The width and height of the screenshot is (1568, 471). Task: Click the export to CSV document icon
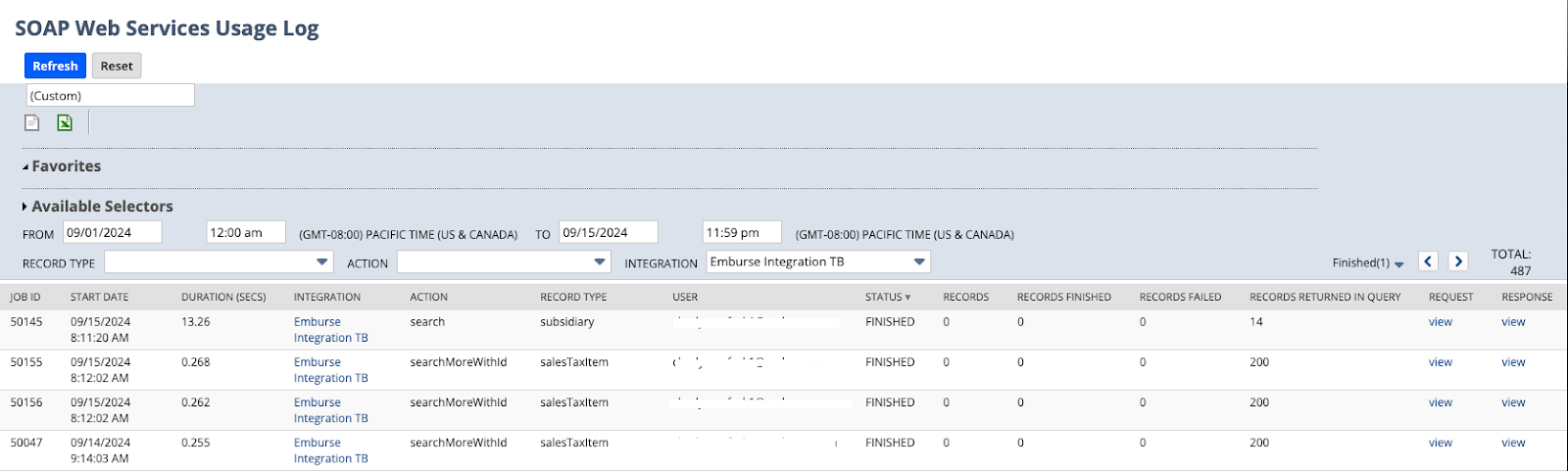click(32, 122)
